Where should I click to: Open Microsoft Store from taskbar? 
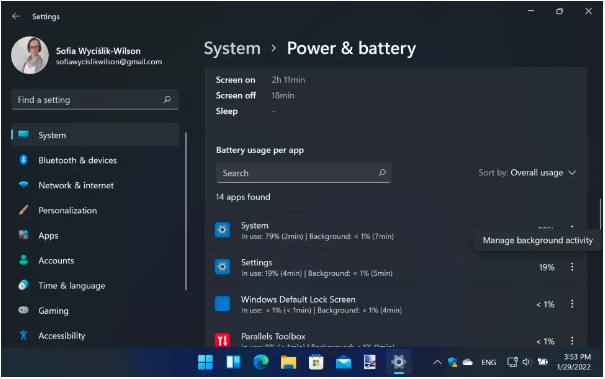tap(316, 362)
